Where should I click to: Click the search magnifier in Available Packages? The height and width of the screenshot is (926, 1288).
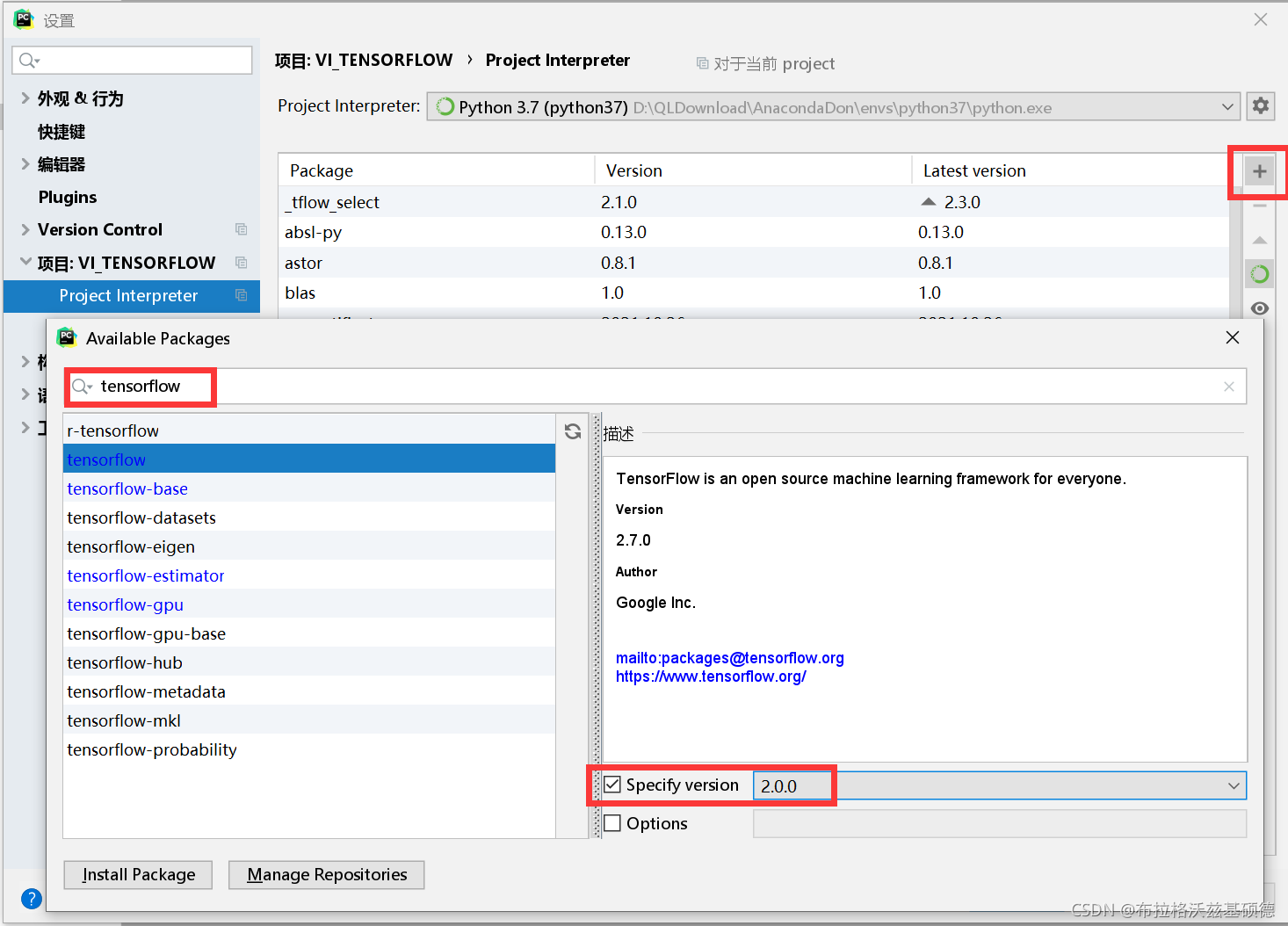[x=82, y=387]
